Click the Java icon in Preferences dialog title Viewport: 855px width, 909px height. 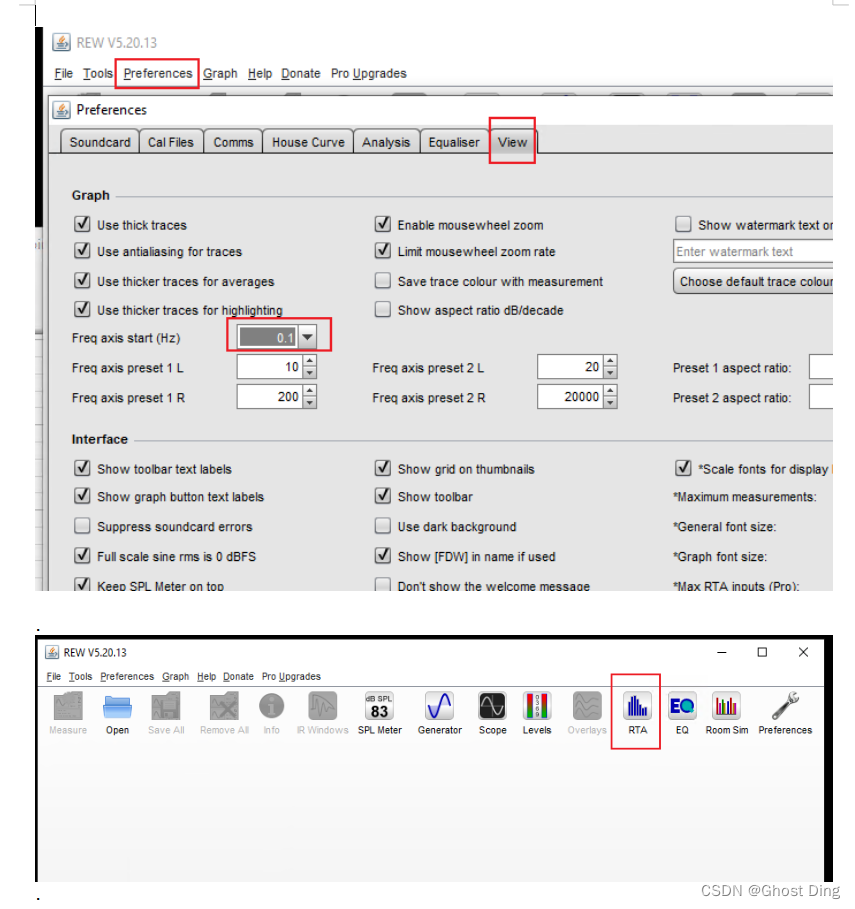point(61,110)
